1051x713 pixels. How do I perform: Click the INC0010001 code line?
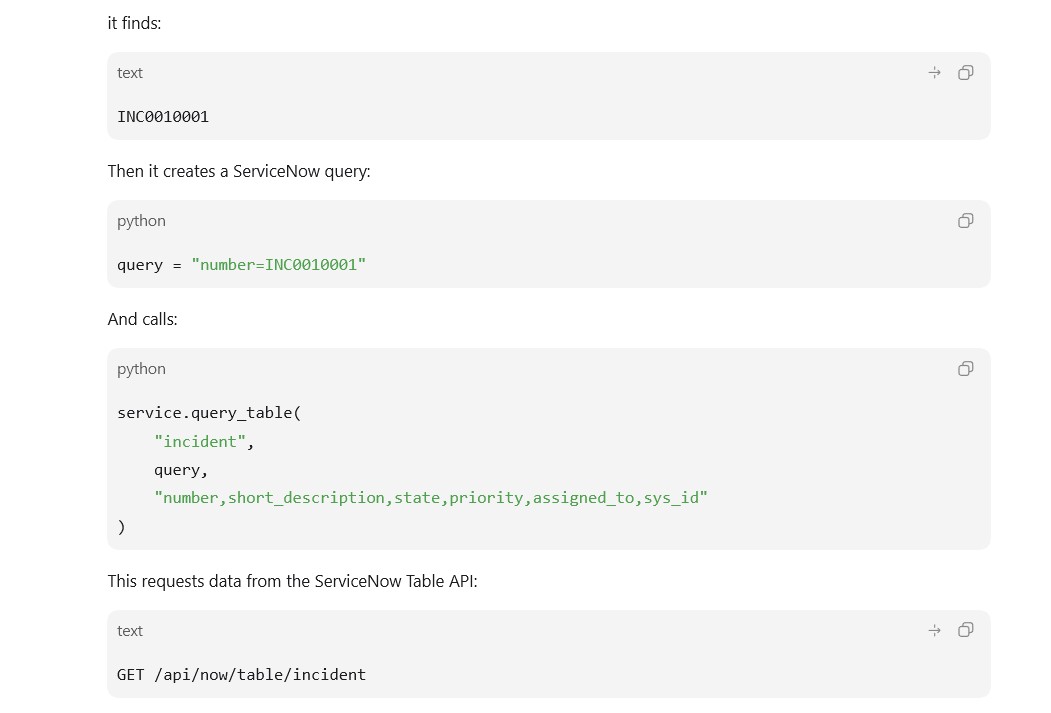pos(163,117)
